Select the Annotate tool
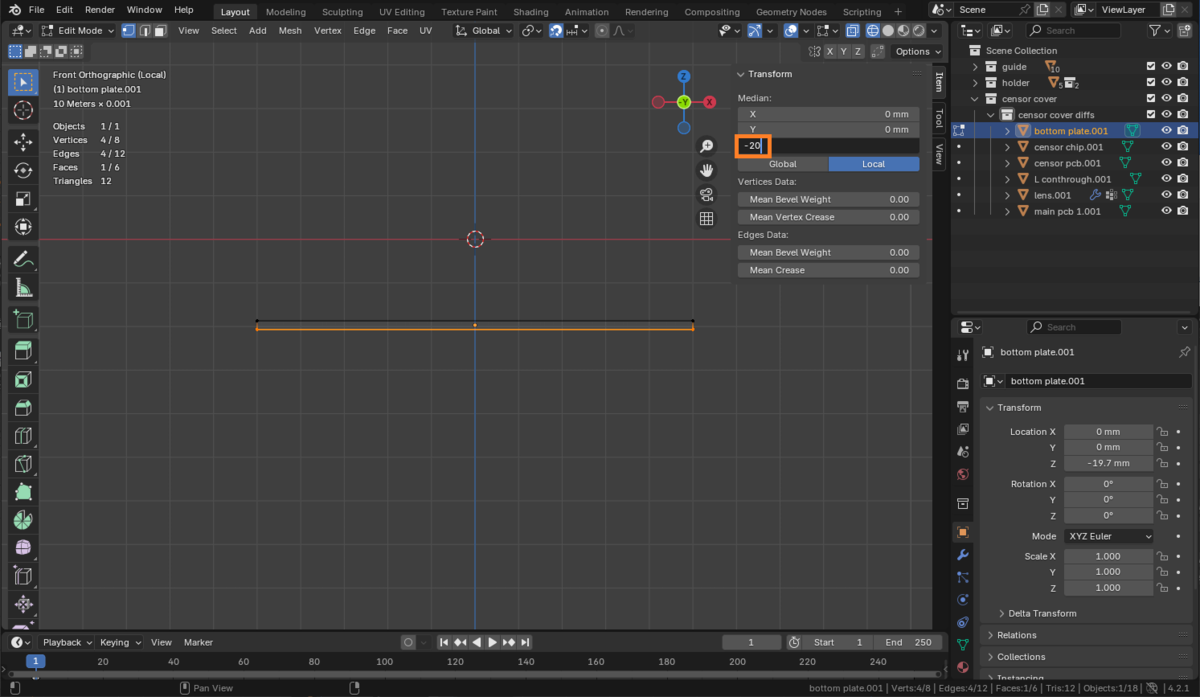Image resolution: width=1200 pixels, height=697 pixels. click(x=24, y=260)
